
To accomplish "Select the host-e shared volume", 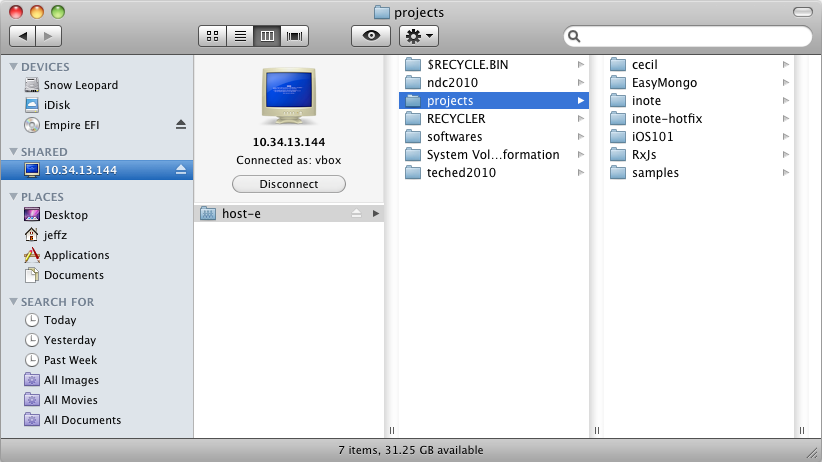I will click(289, 213).
